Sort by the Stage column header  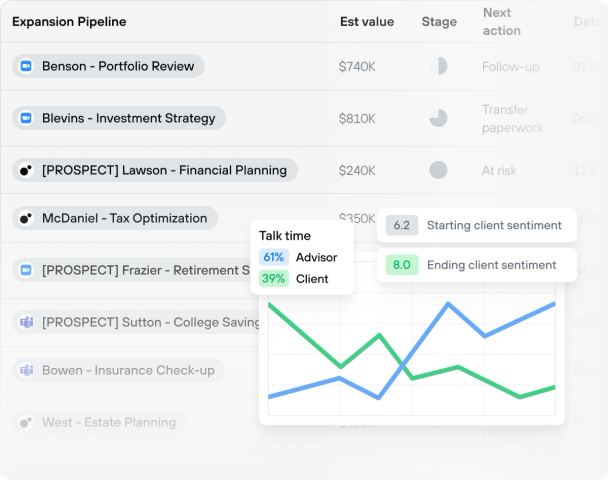(x=439, y=21)
